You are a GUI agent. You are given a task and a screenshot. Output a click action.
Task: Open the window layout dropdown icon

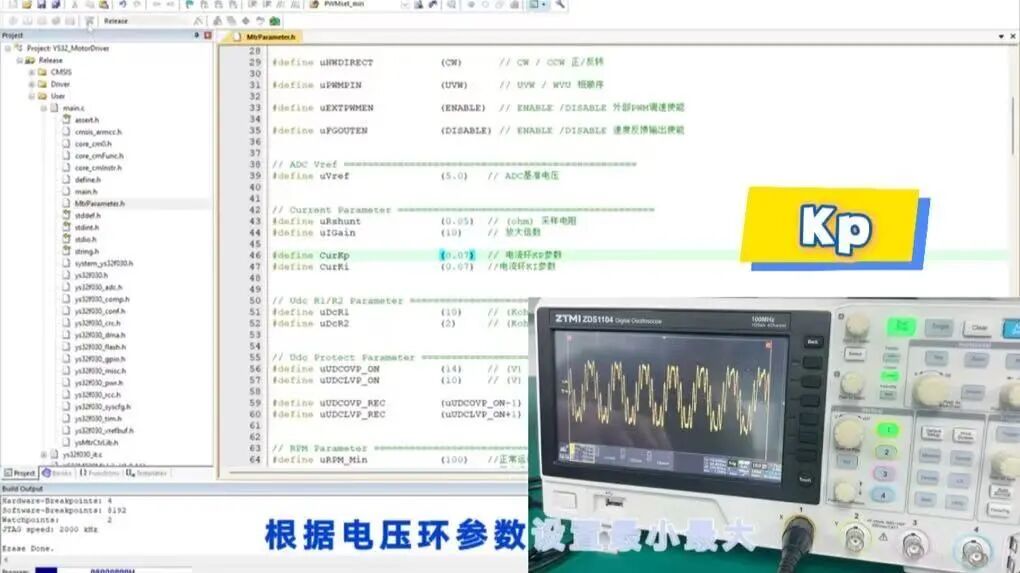click(x=537, y=5)
